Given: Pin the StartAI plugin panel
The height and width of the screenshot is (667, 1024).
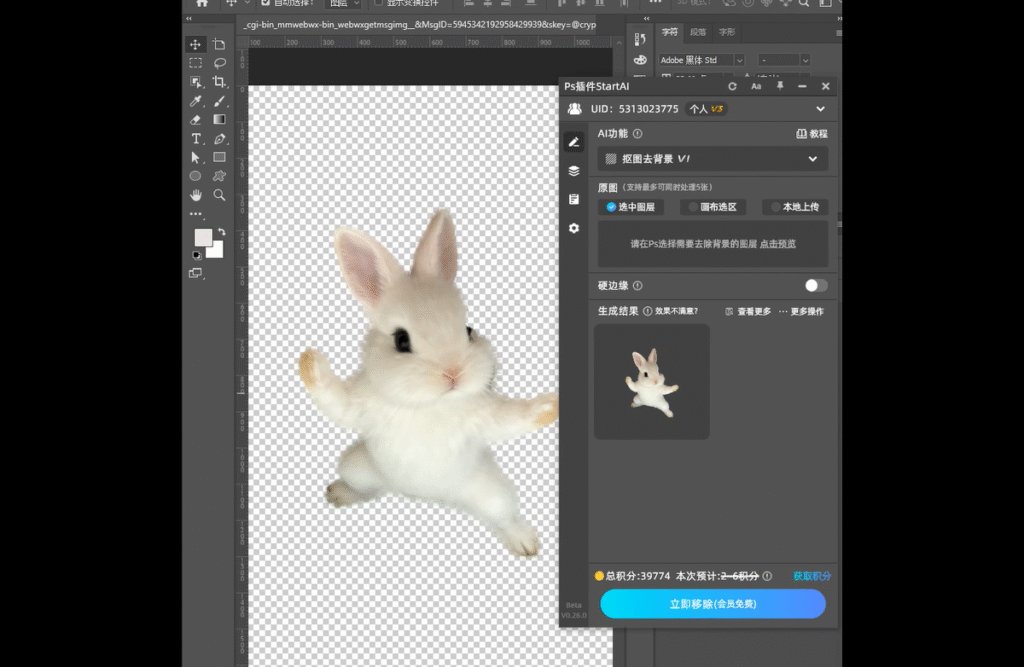Looking at the screenshot, I should tap(780, 86).
